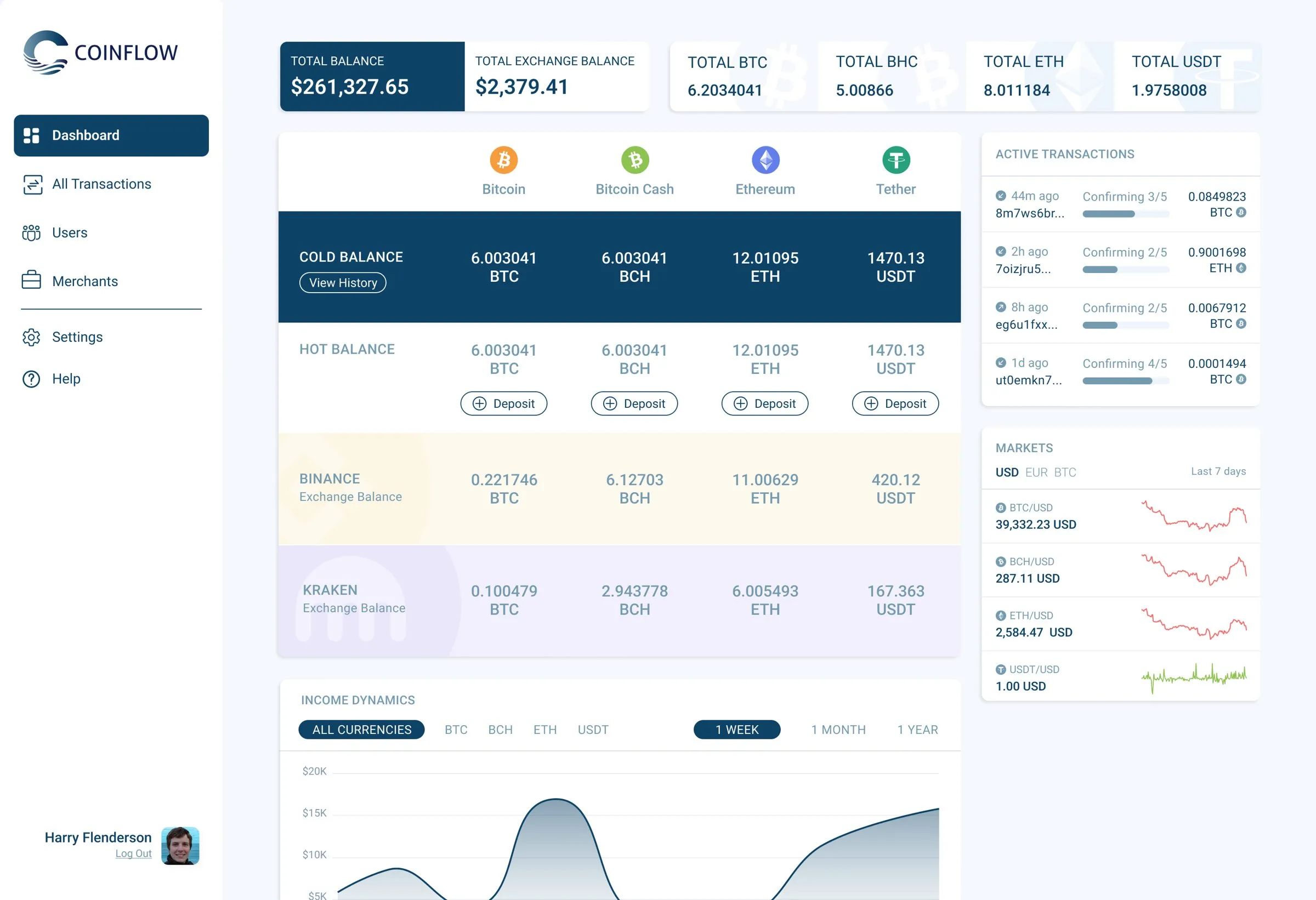Click the status icon beside 8h ago

pyautogui.click(x=1001, y=307)
